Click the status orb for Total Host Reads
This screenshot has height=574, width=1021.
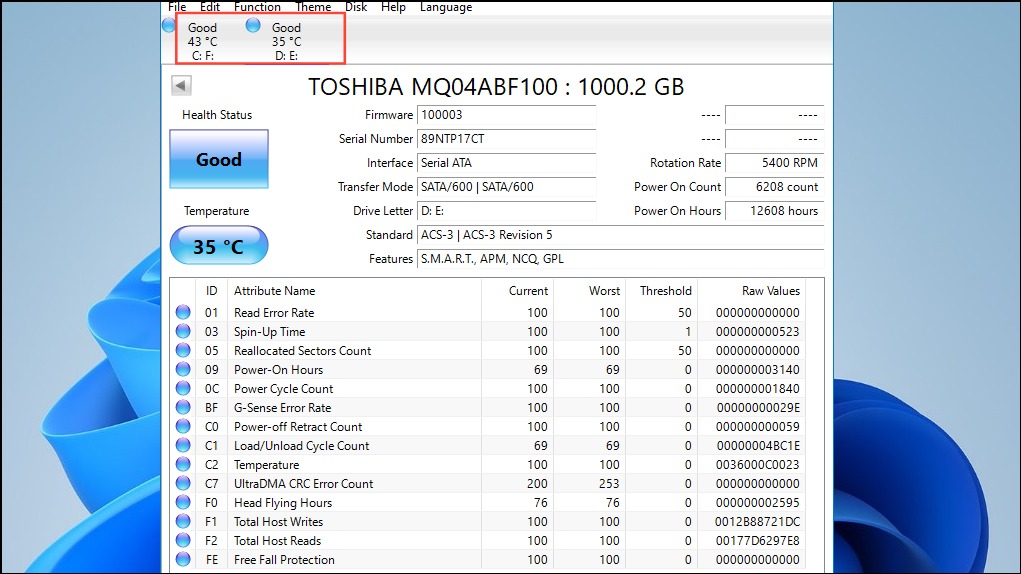point(183,540)
